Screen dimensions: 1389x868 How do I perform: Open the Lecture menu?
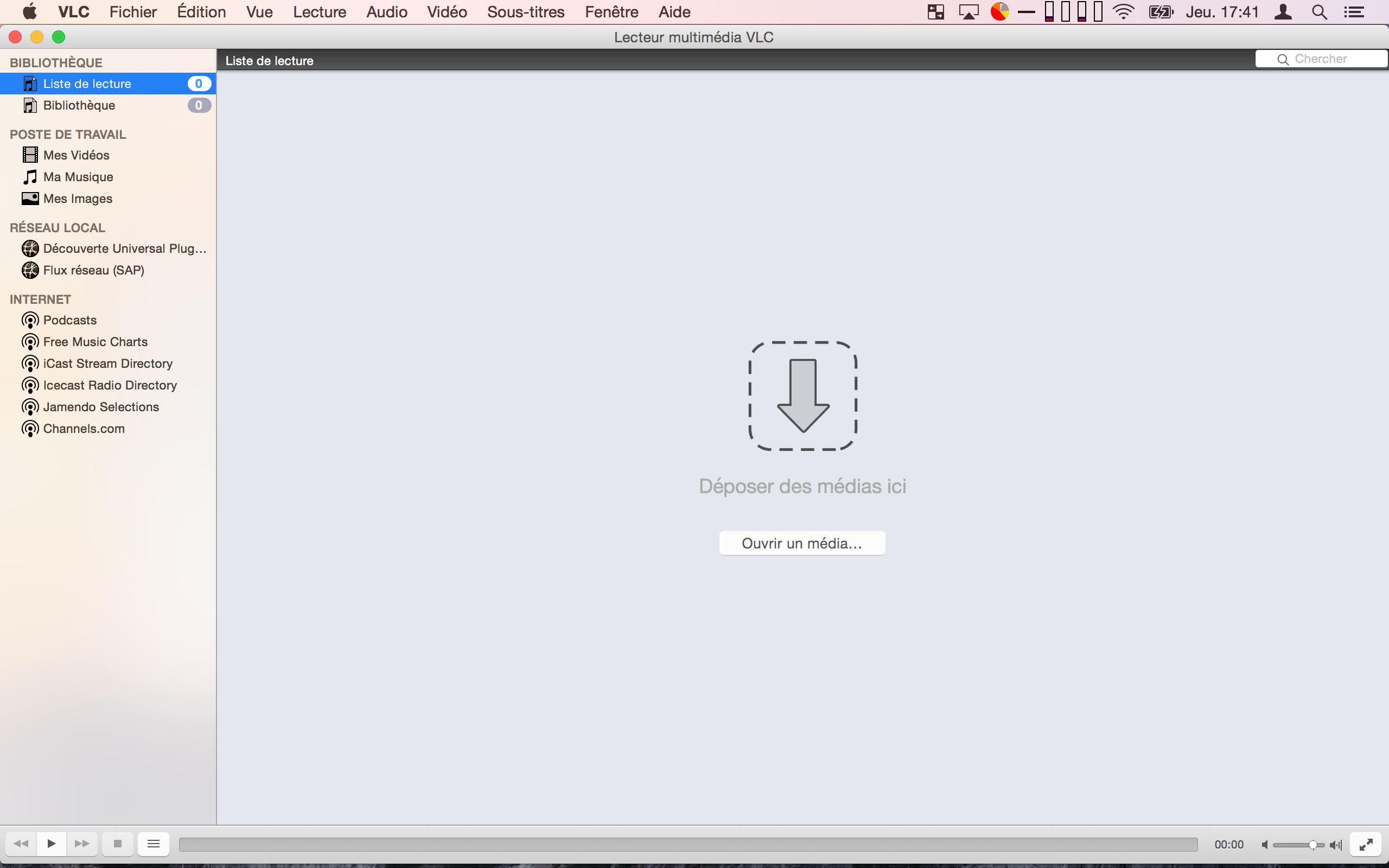point(319,12)
